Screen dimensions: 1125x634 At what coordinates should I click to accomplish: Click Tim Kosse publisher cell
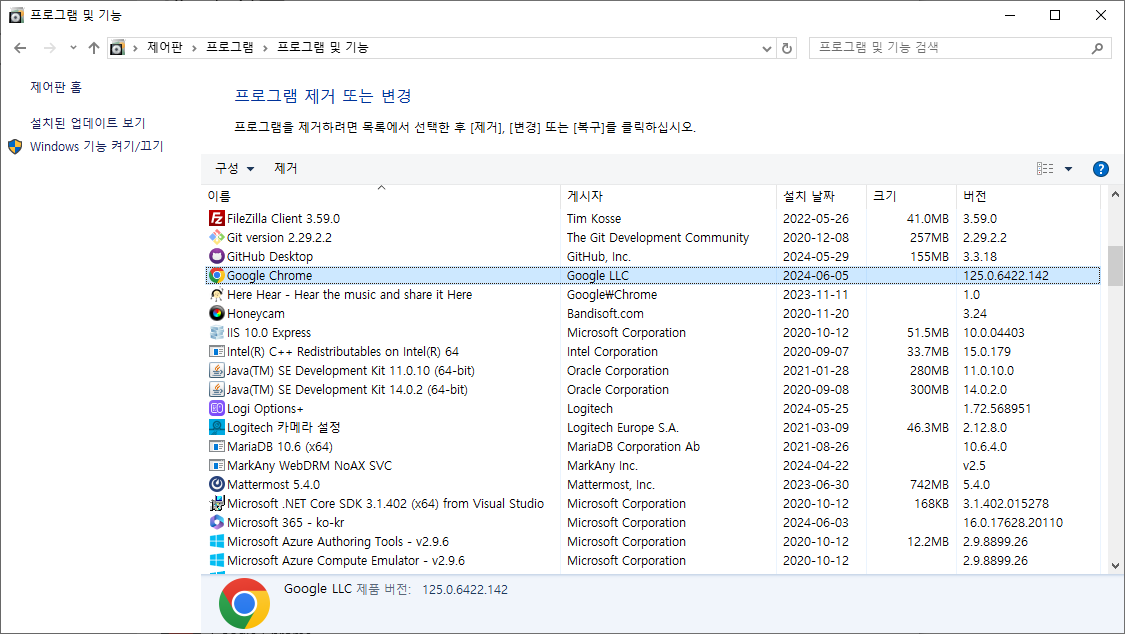click(x=594, y=219)
